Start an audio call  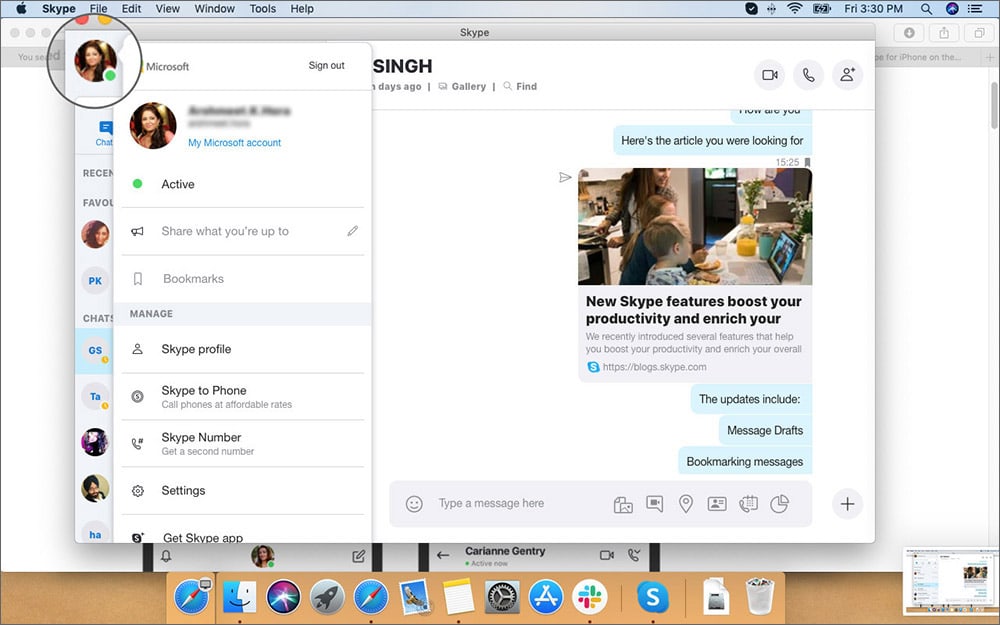[x=809, y=74]
